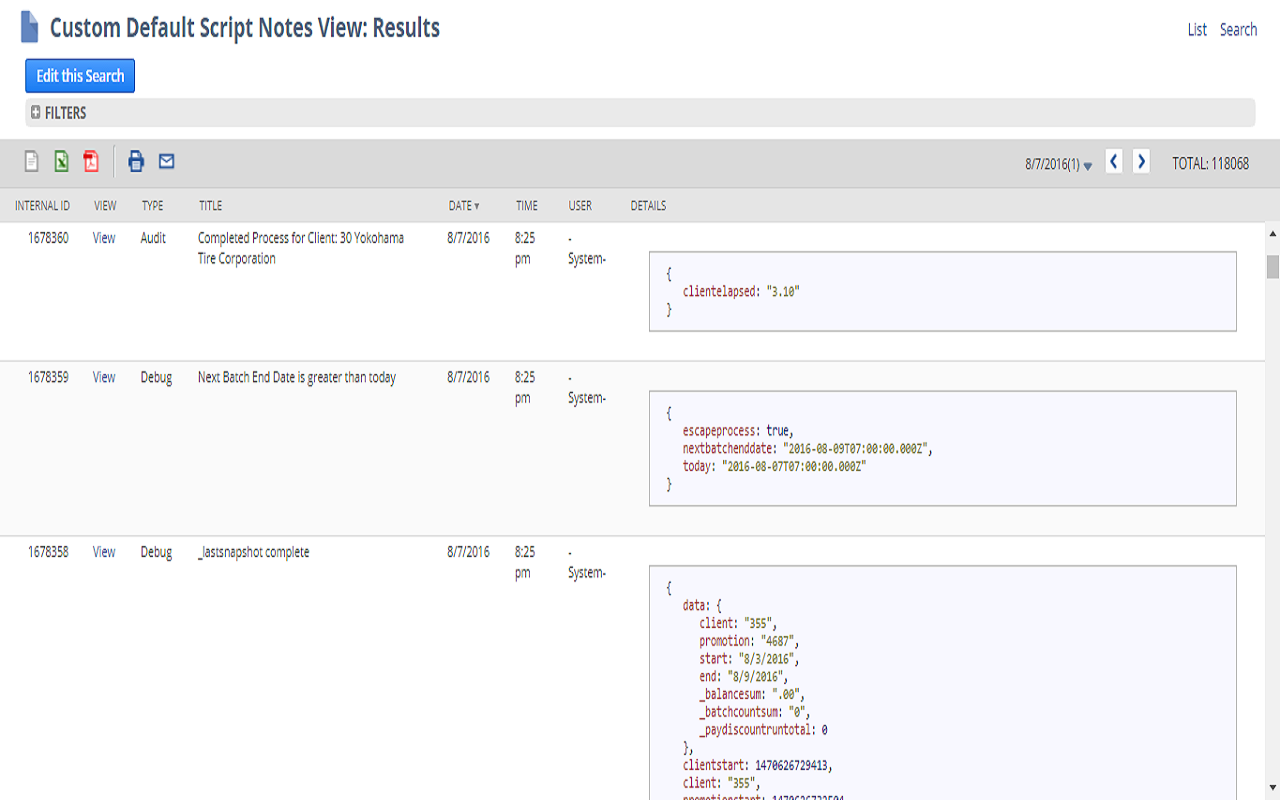Viewport: 1280px width, 800px height.
Task: Sort by INTERNAL ID column header
Action: [42, 206]
